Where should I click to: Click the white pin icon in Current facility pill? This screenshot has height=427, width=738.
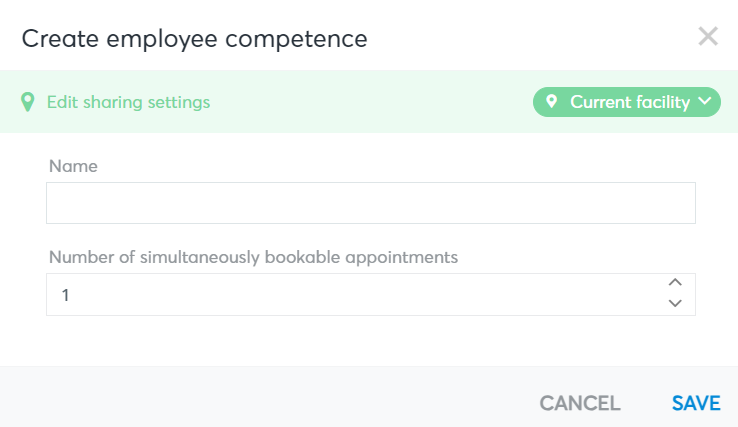tap(552, 101)
